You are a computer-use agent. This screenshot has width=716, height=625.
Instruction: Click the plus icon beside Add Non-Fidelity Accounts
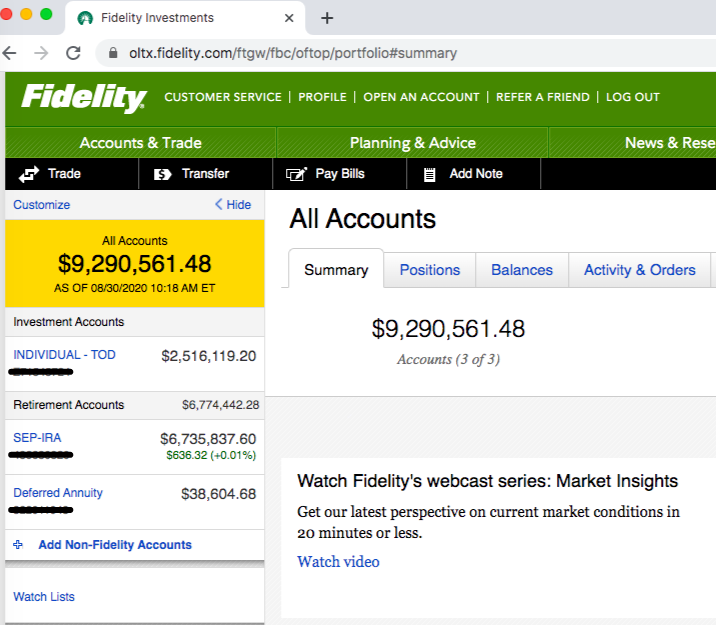pos(18,544)
